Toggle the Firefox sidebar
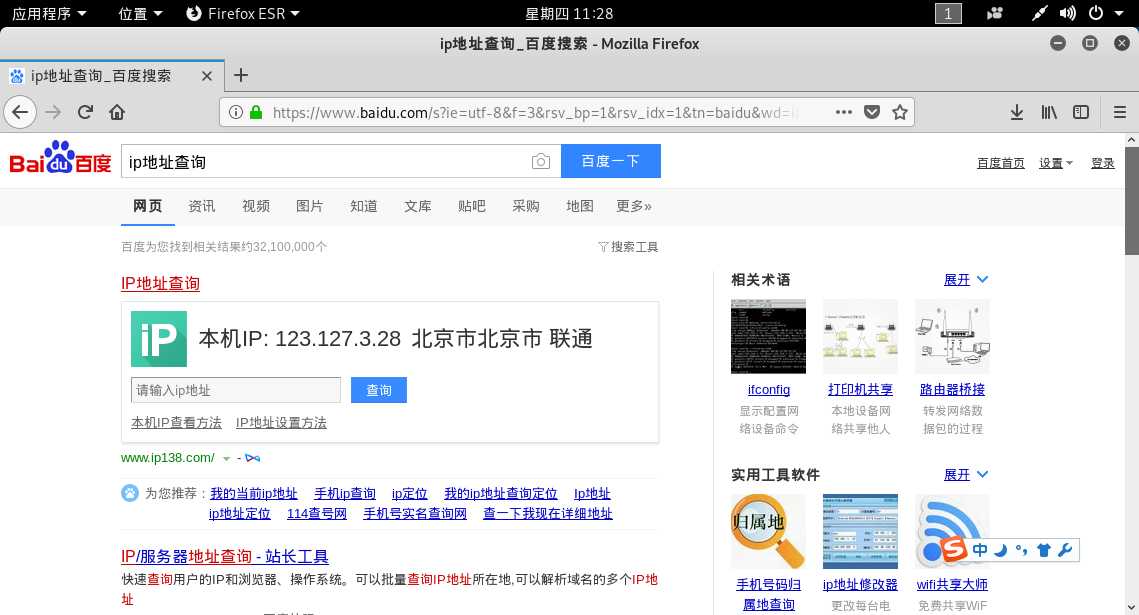This screenshot has width=1139, height=615. [x=1081, y=112]
